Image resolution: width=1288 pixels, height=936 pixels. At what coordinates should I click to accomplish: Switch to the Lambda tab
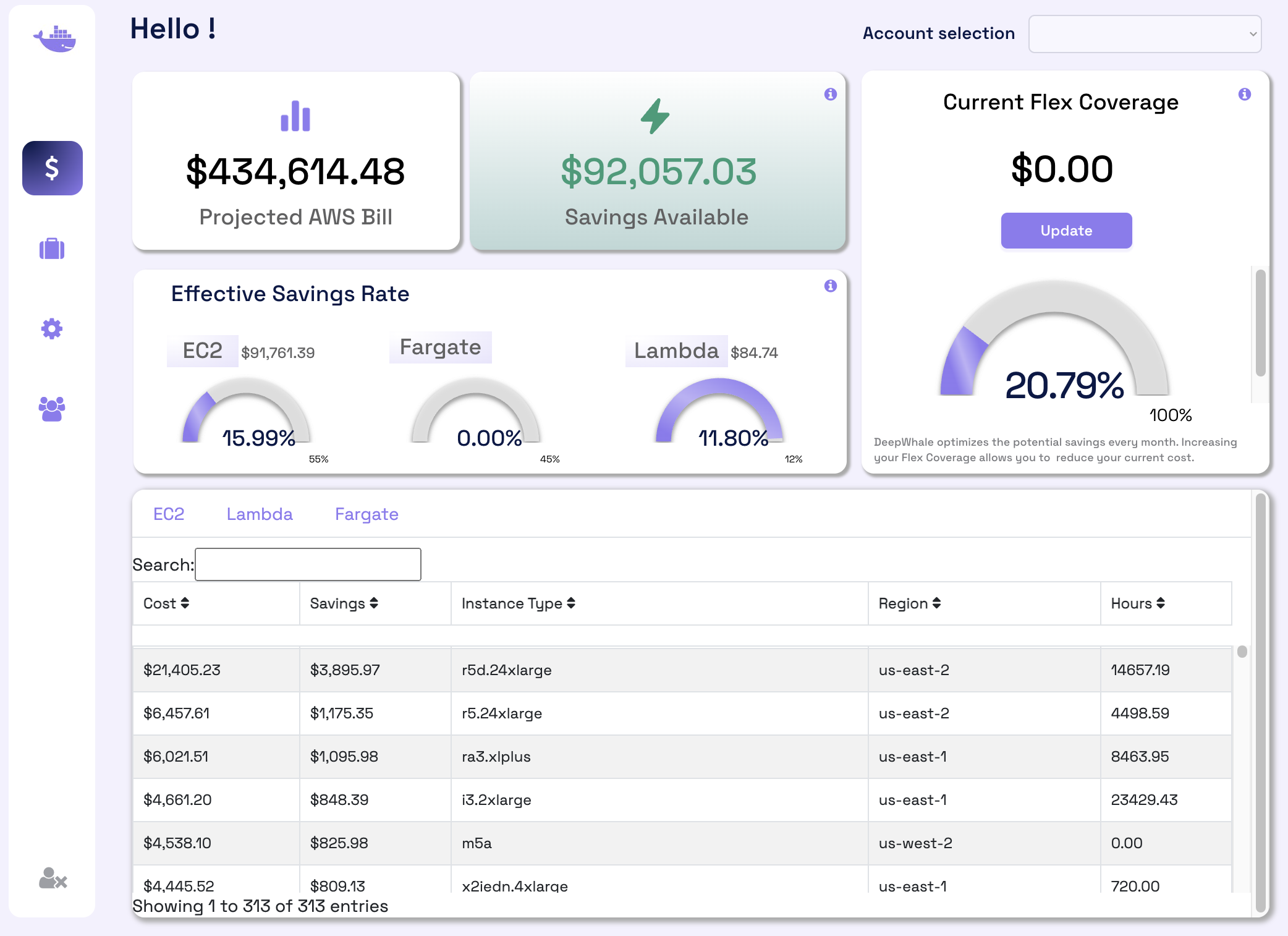click(260, 514)
